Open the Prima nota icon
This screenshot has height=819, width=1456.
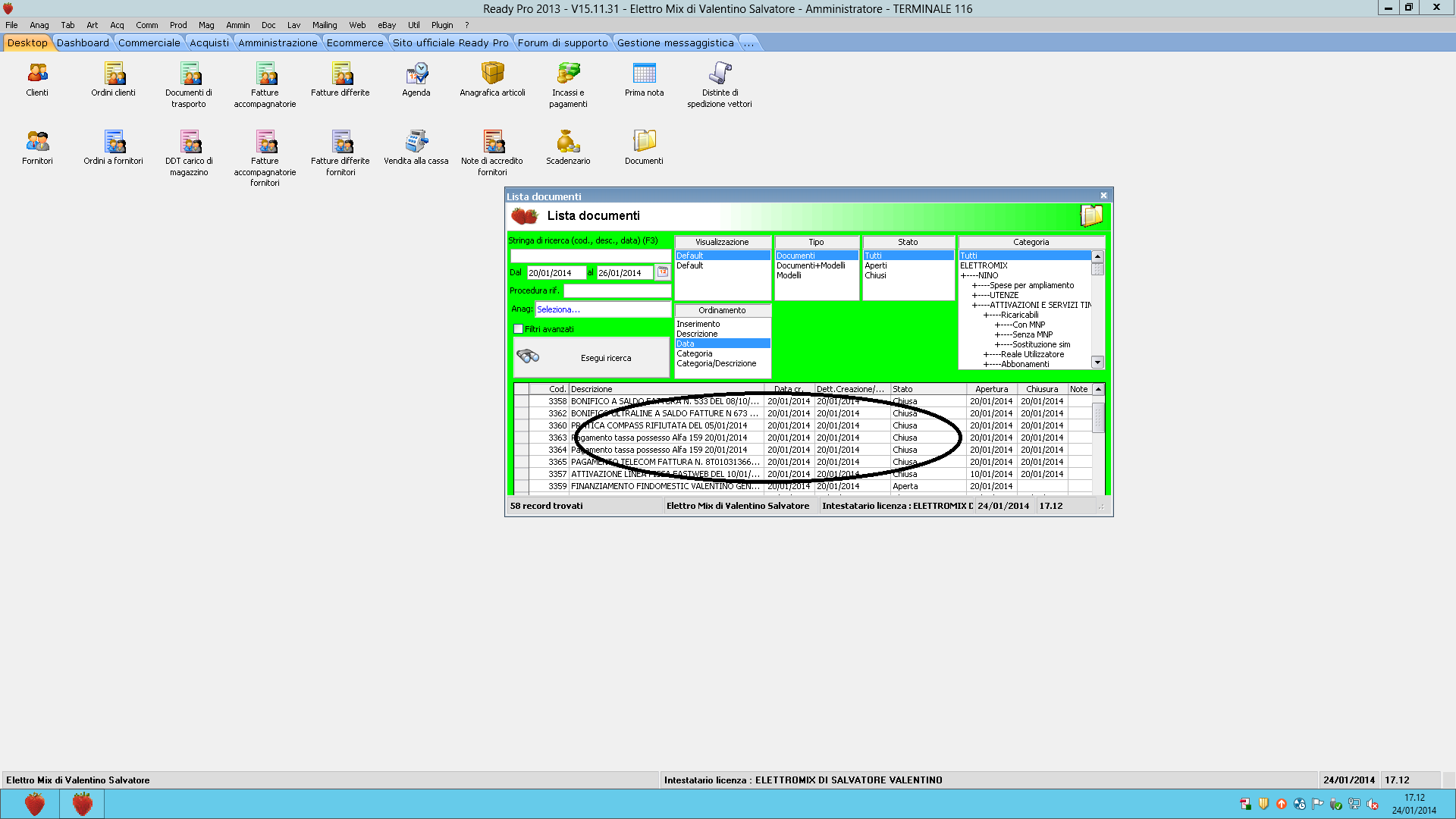[x=644, y=80]
